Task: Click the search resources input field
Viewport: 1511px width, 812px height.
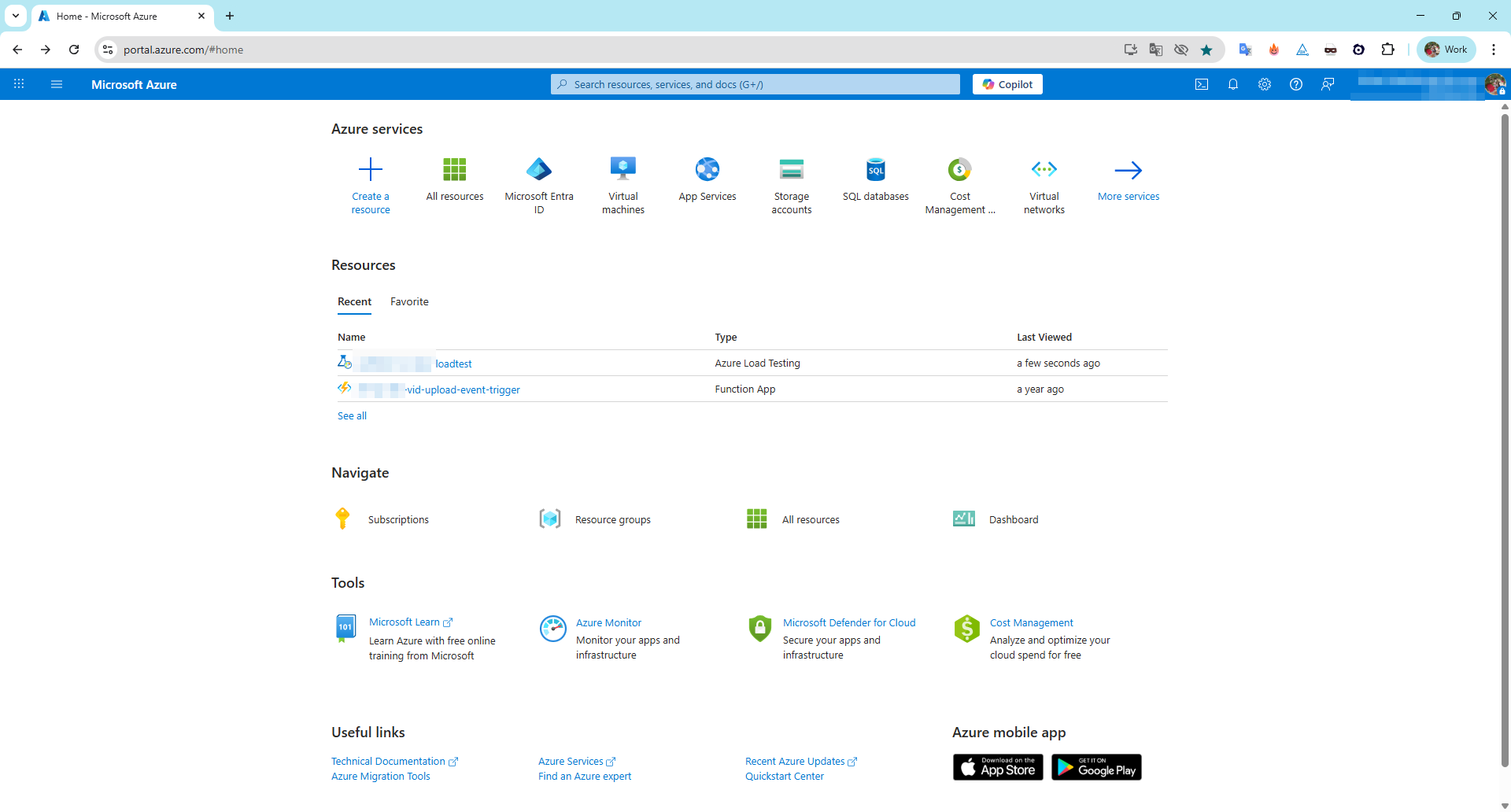Action: click(x=755, y=84)
